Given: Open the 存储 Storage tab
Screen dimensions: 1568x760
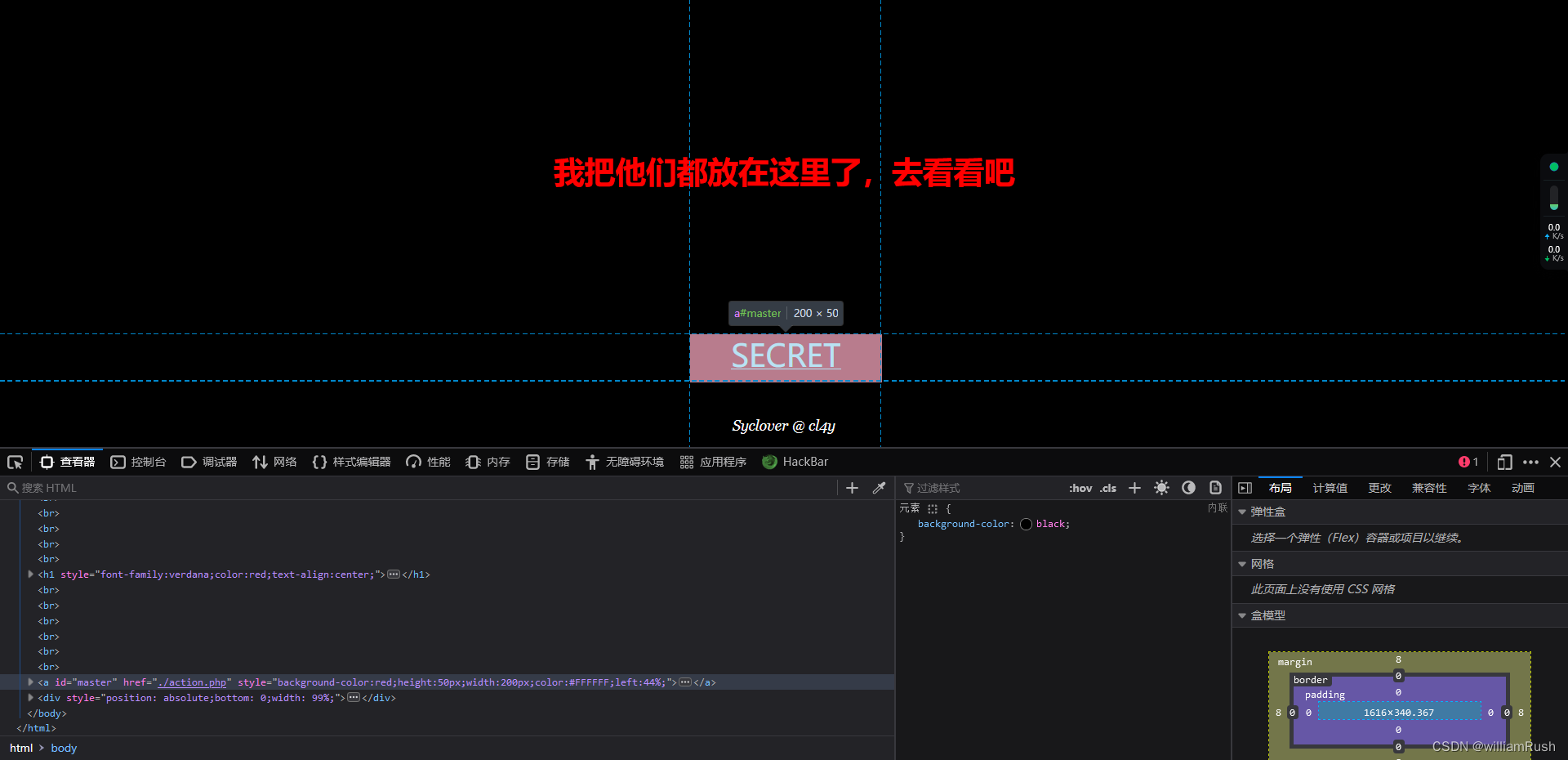Looking at the screenshot, I should click(547, 463).
